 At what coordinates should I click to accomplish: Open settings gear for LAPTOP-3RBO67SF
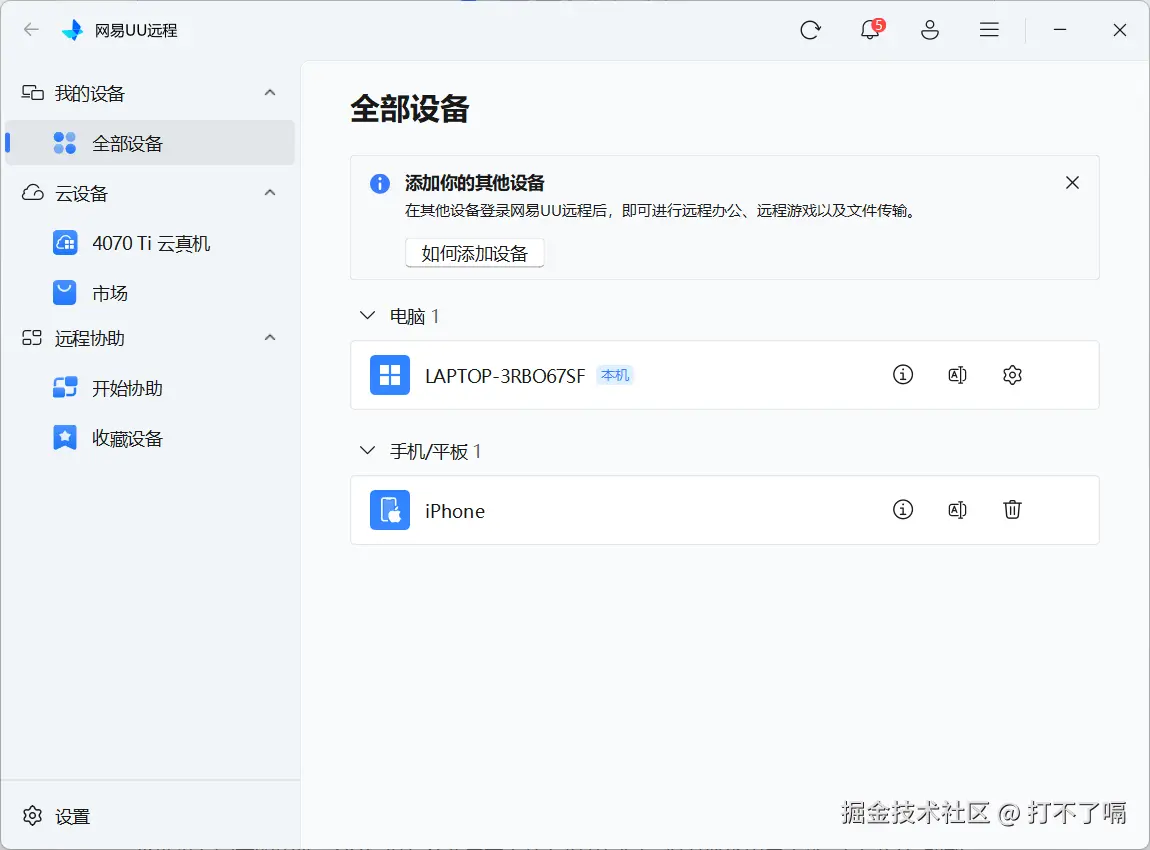pos(1012,375)
